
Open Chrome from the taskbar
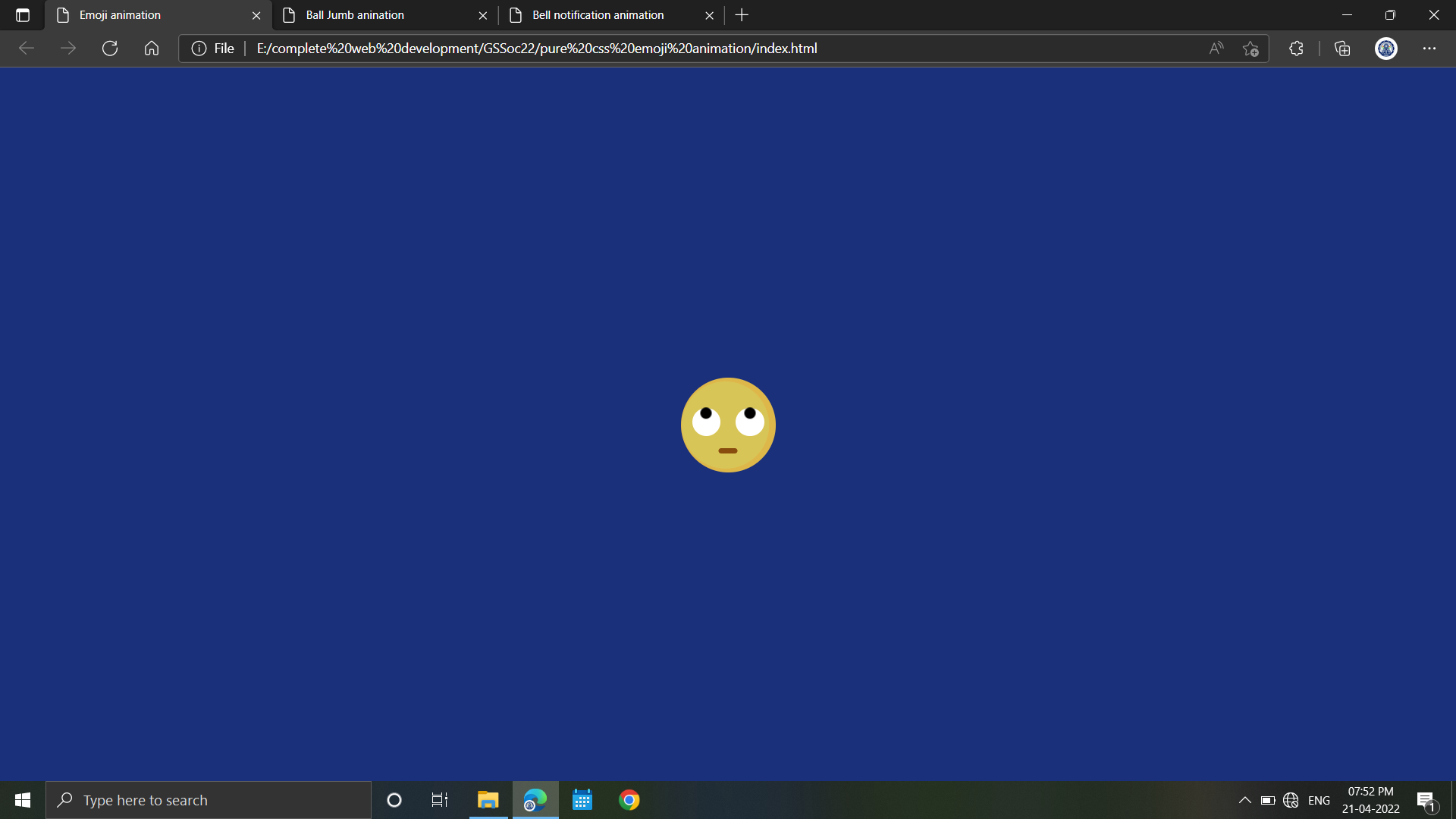pos(629,799)
